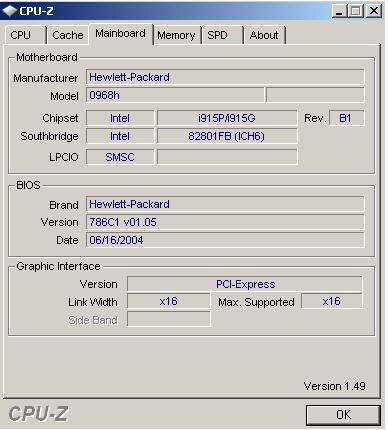
Task: Click the Link Width label
Action: tap(93, 302)
